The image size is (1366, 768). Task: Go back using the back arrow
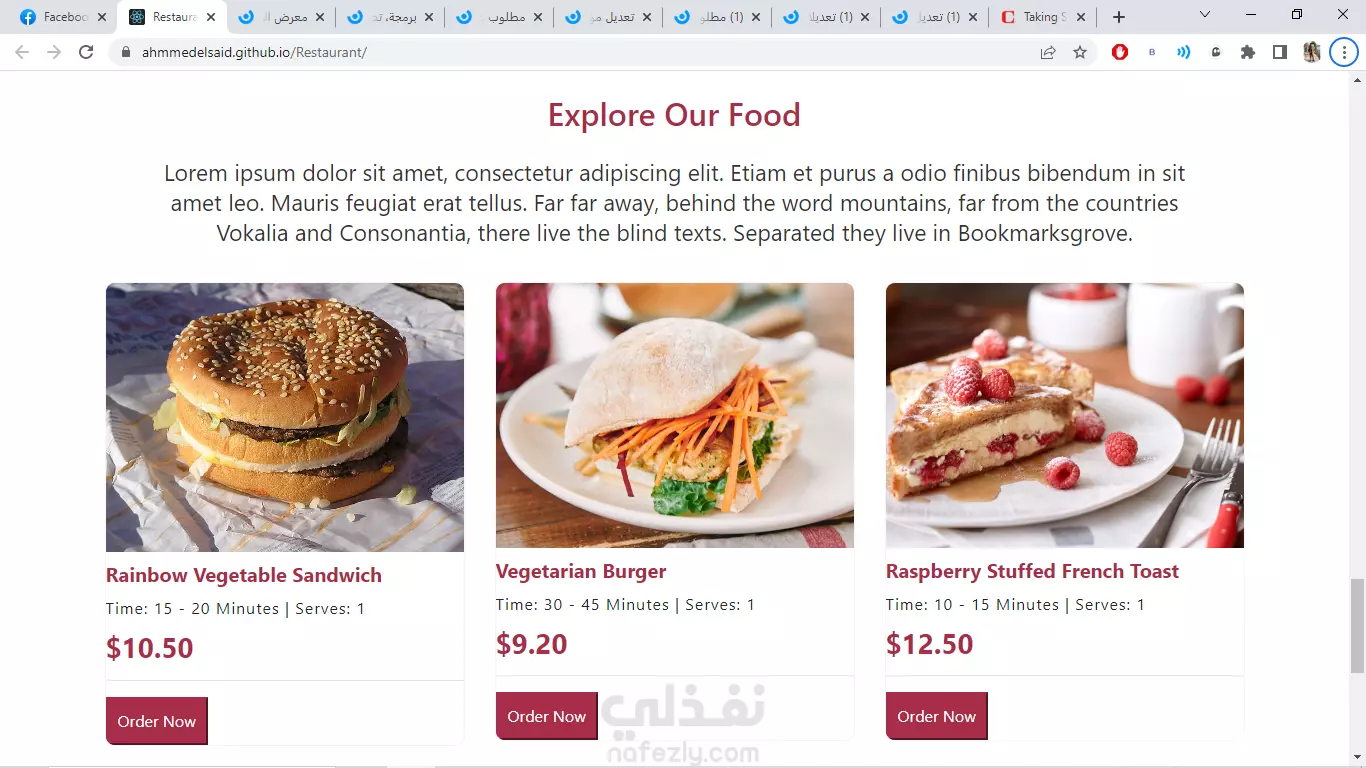[22, 52]
